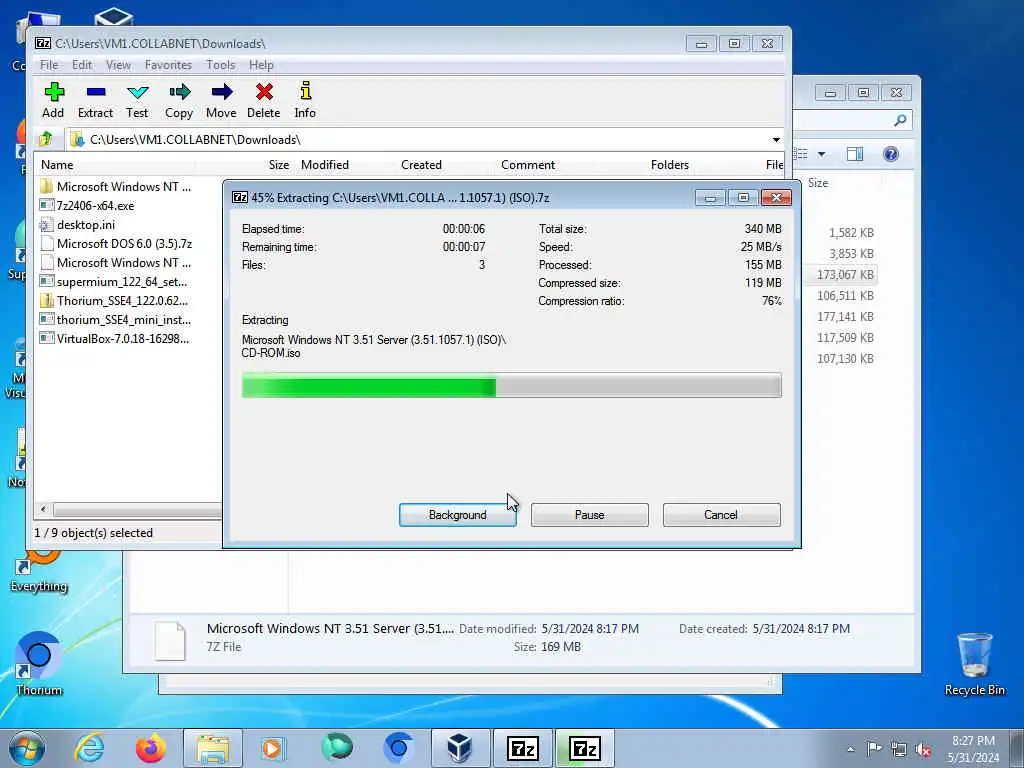1024x768 pixels.
Task: Open the Help menu
Action: [261, 65]
